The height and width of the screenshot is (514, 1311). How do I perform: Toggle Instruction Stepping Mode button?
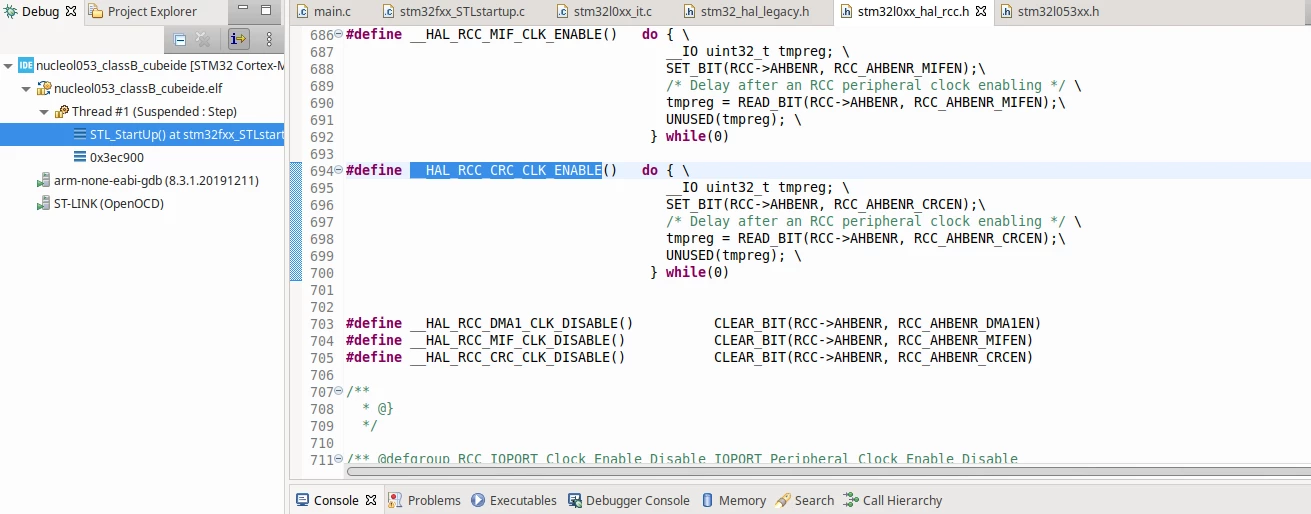(238, 40)
